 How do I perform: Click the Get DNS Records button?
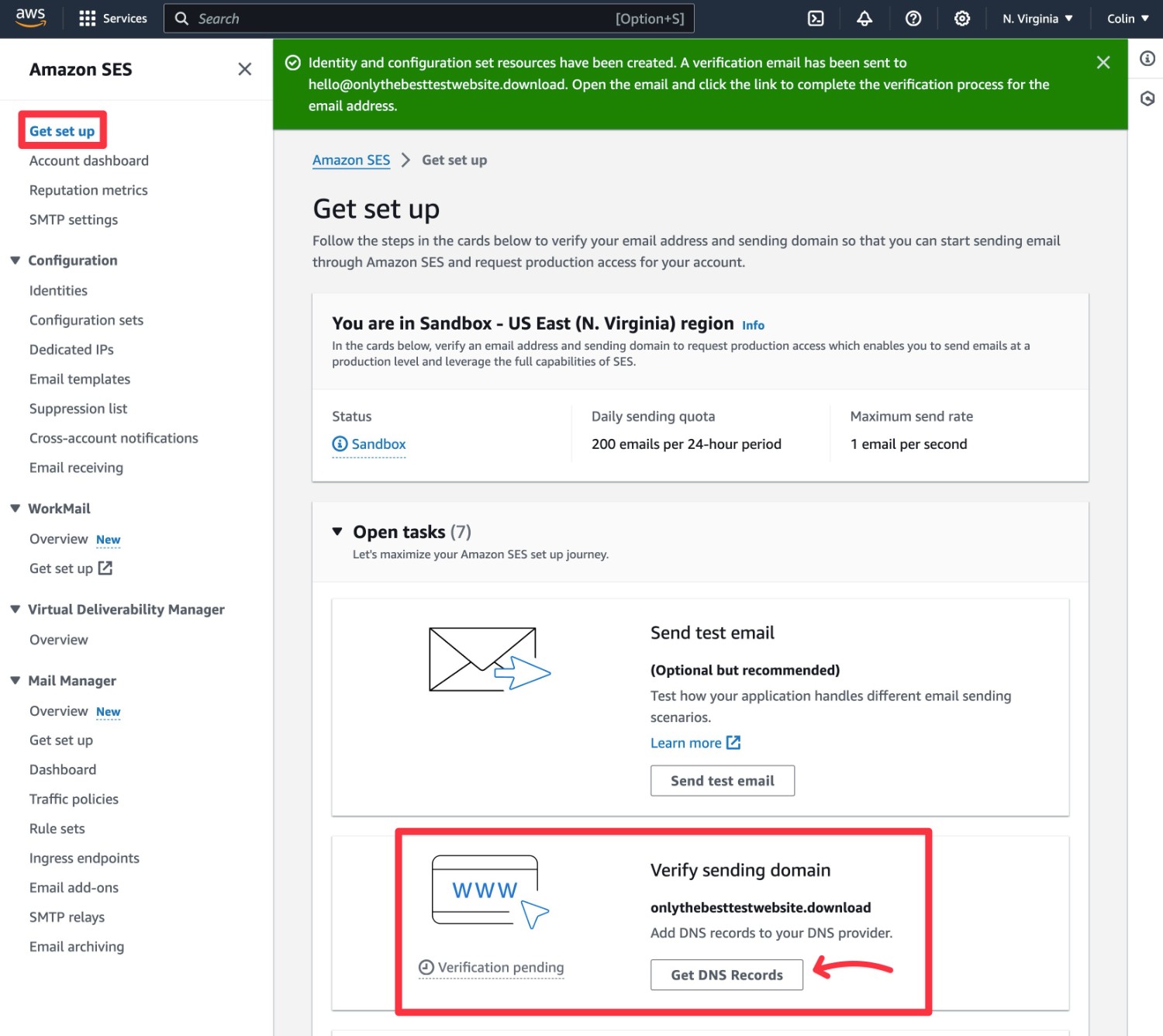click(726, 975)
